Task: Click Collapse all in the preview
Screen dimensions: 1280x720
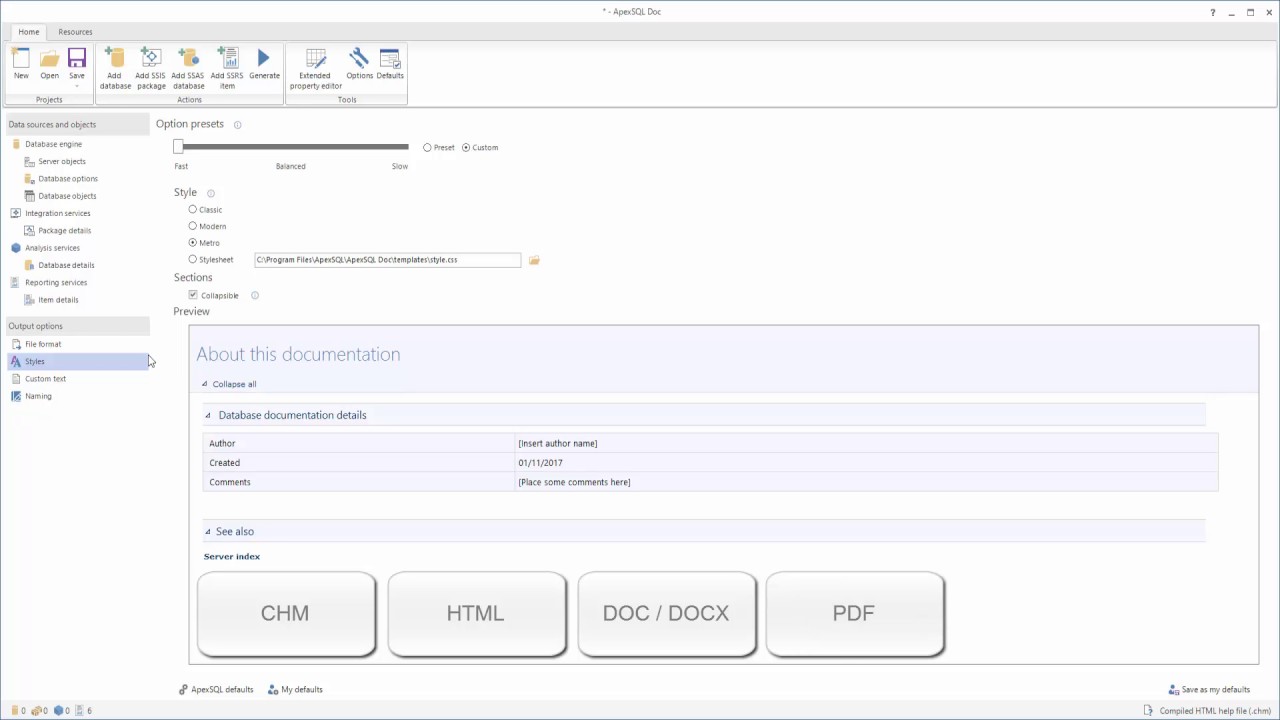Action: click(x=234, y=384)
